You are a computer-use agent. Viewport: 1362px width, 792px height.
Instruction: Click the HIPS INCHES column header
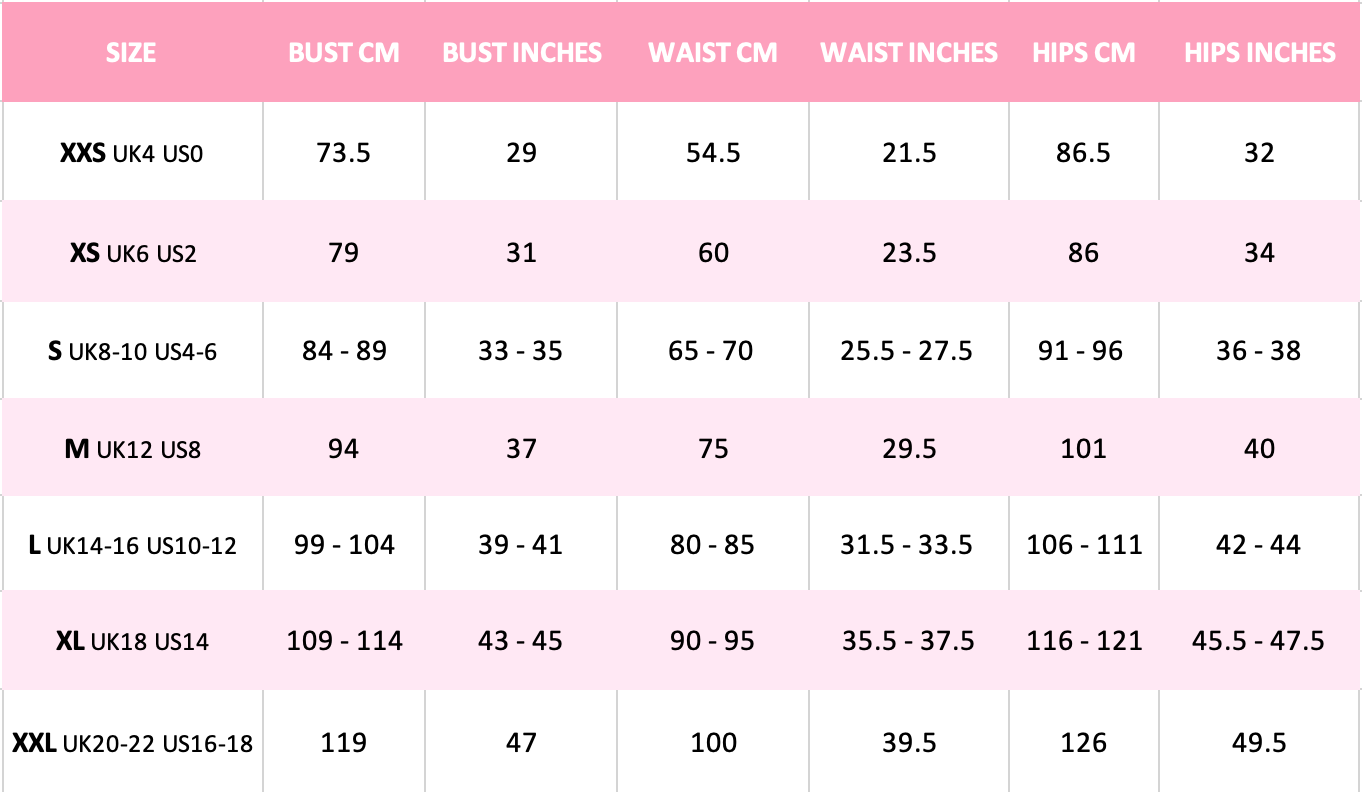[1260, 53]
